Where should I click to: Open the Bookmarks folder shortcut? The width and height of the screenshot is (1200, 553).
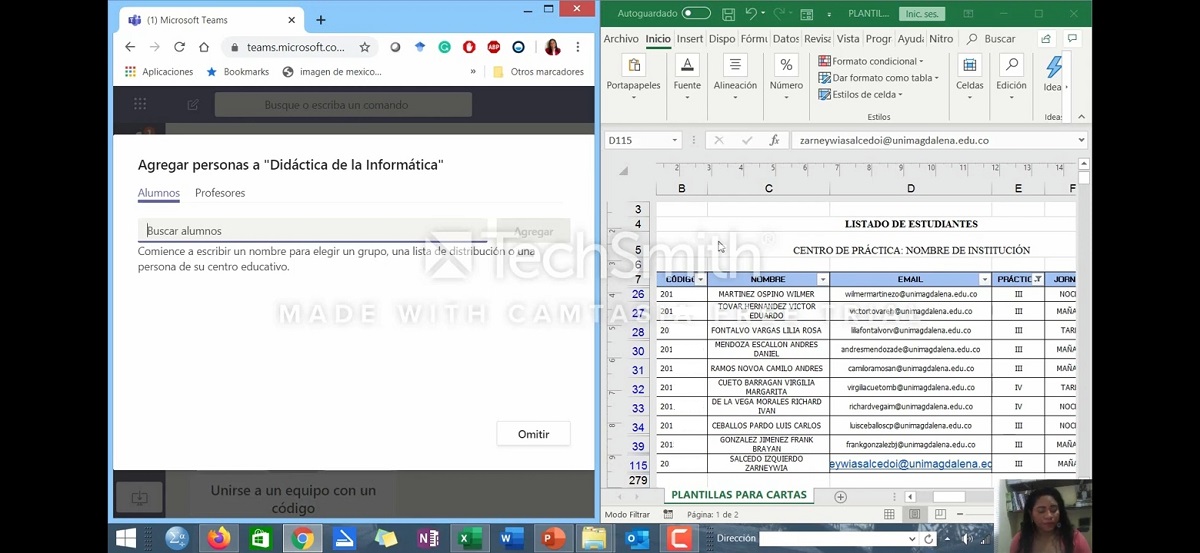pos(238,72)
